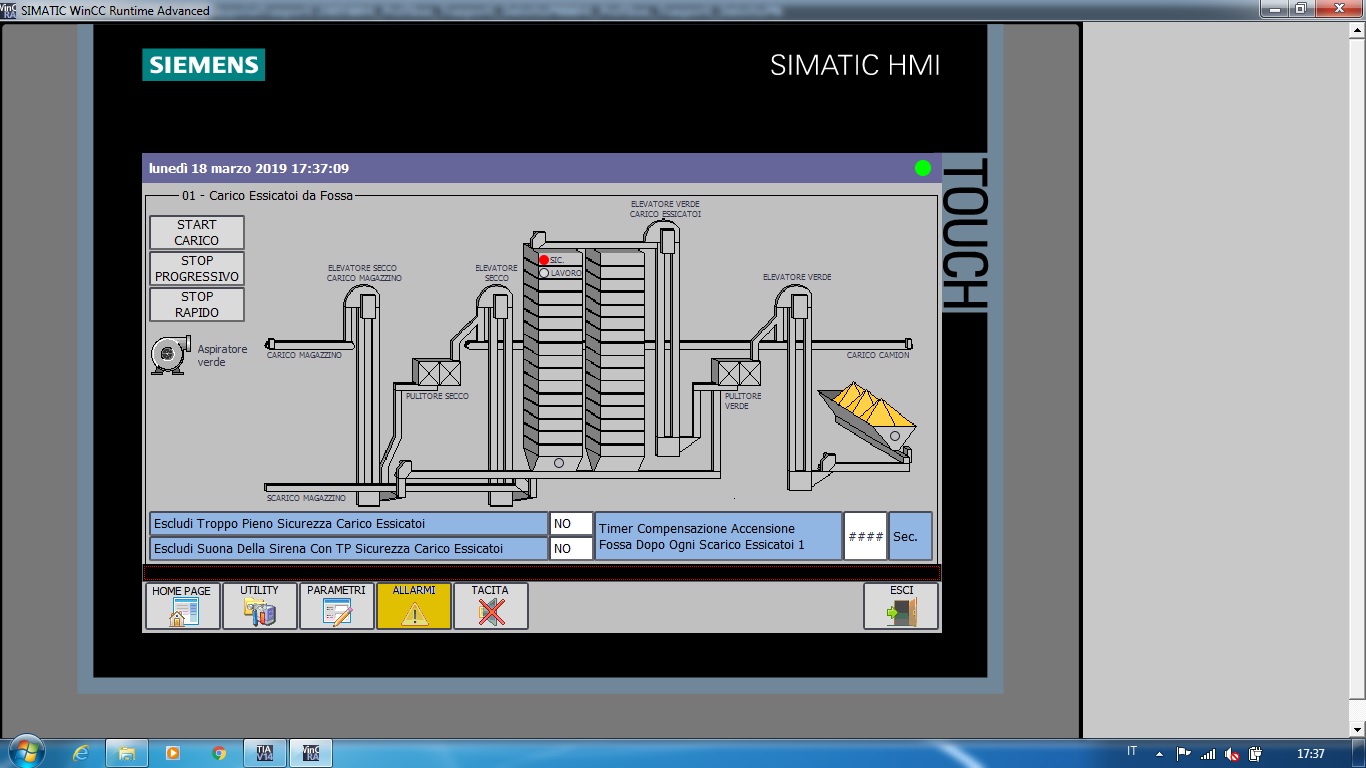Switch to WinCC RT Advanced taskbar item
The width and height of the screenshot is (1366, 768).
[310, 753]
